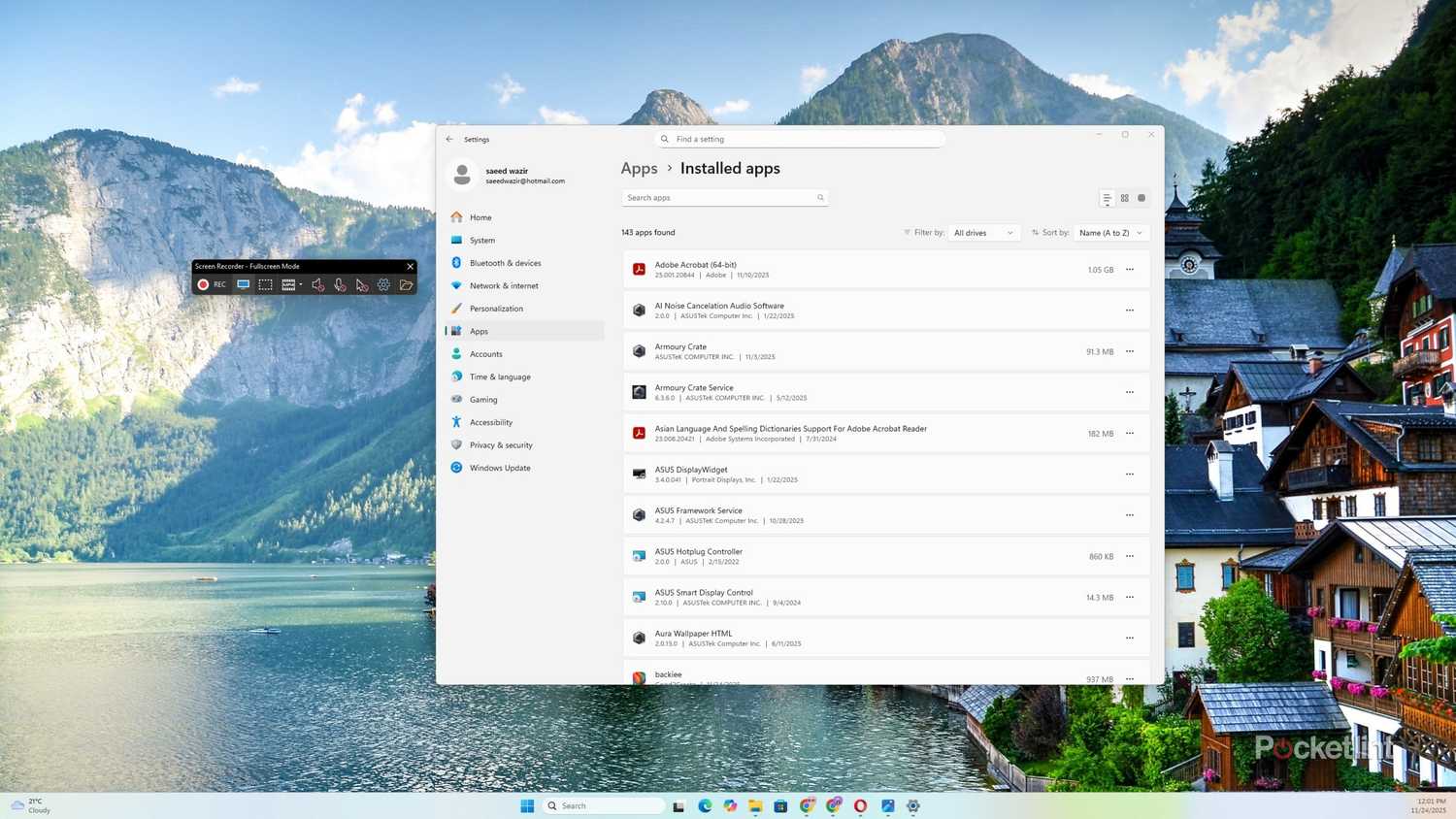
Task: Expand the around-mouse capture mode dropdown arrow
Action: [301, 284]
